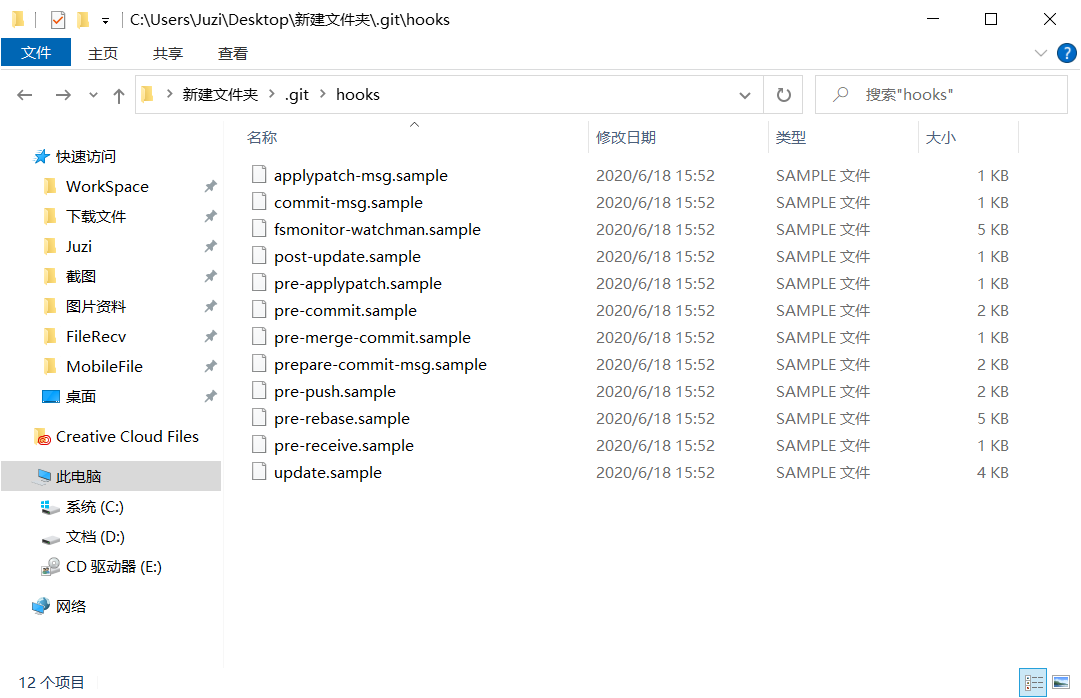Click the refresh icon beside the address bar

[x=784, y=94]
